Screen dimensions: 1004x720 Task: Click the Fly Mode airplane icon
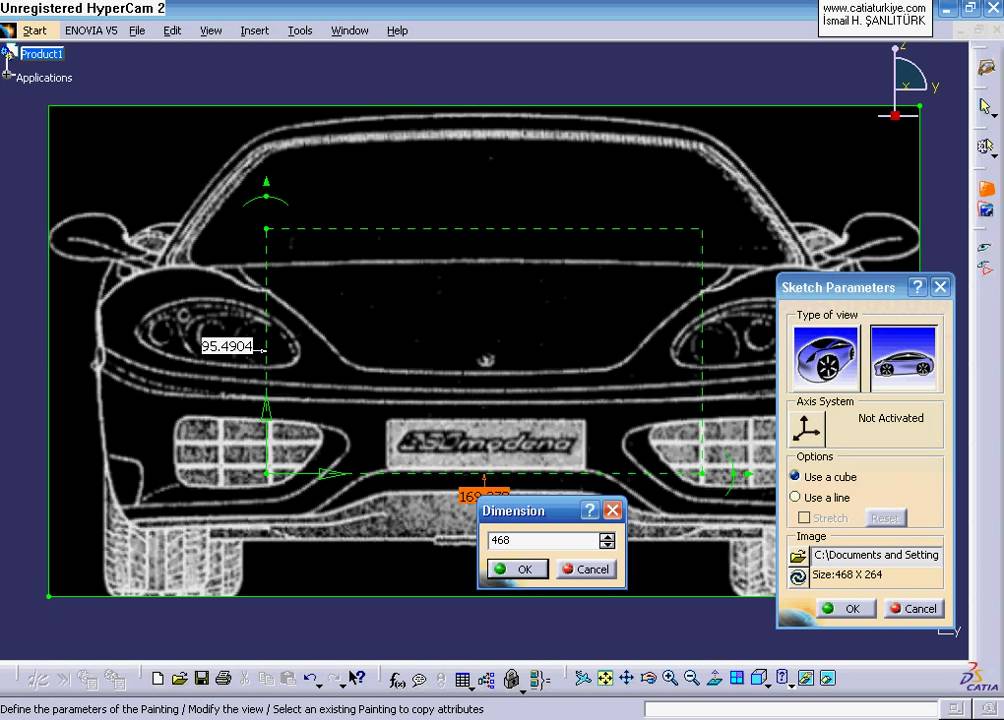[x=583, y=678]
